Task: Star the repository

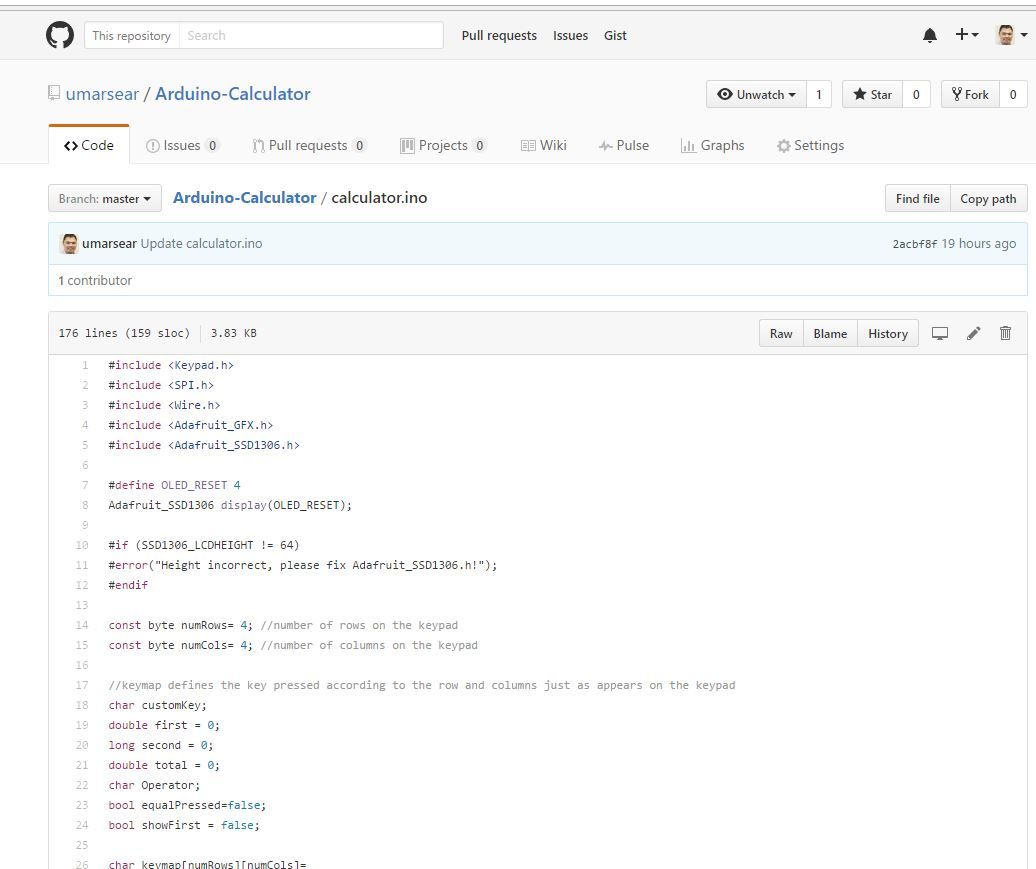Action: click(x=872, y=94)
